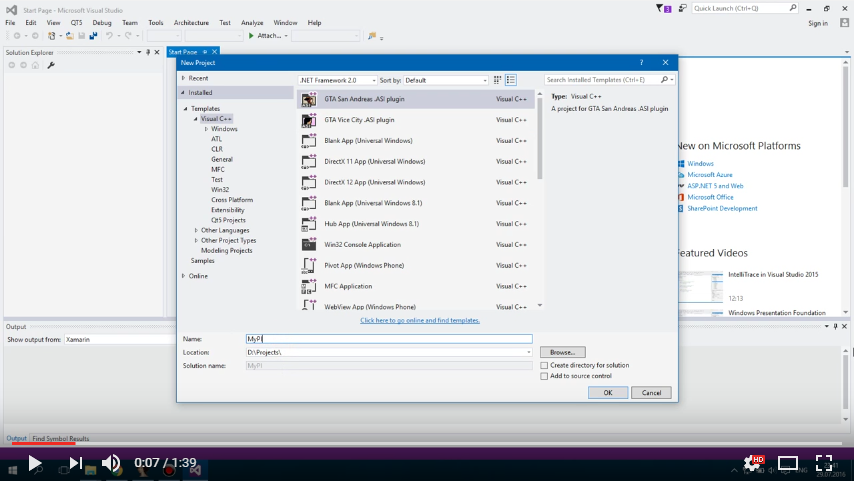Image resolution: width=854 pixels, height=481 pixels.
Task: Choose Hub App (Universal Windows 8.1) icon
Action: pyautogui.click(x=309, y=224)
